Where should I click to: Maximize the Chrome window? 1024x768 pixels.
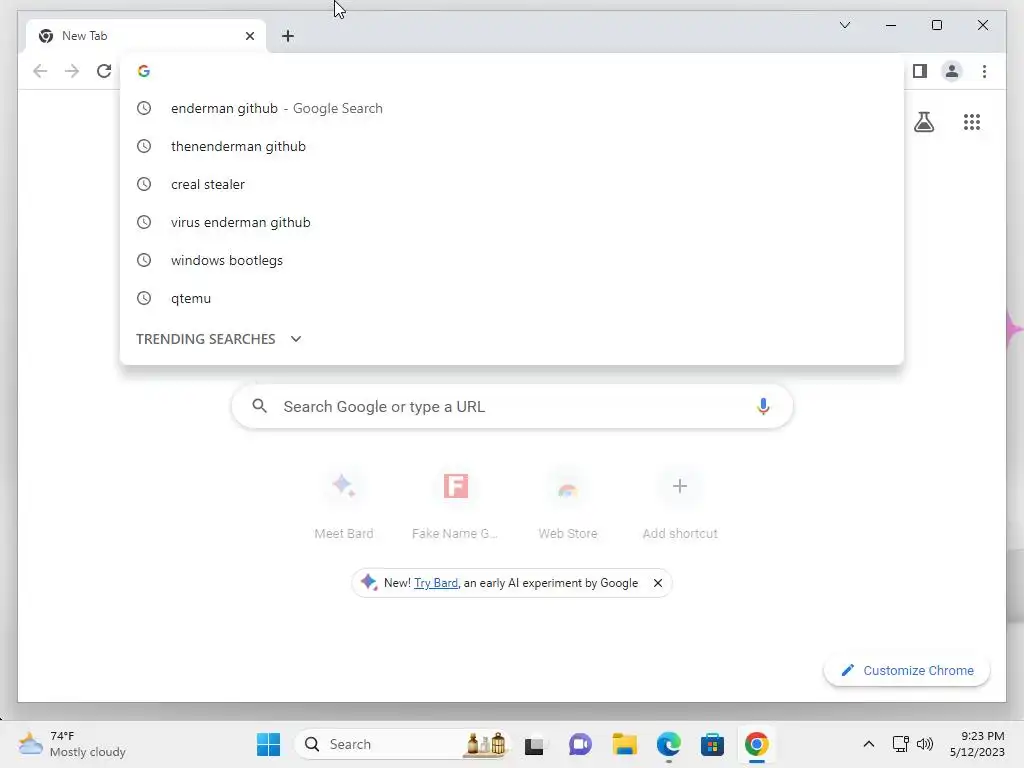tap(936, 25)
